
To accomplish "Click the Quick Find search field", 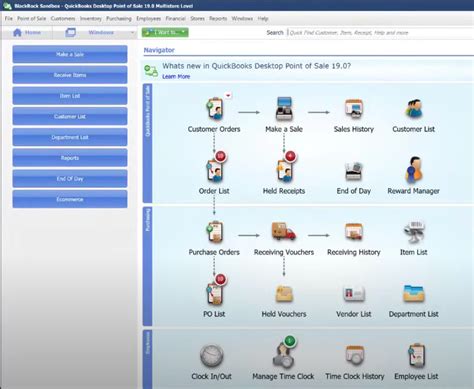I will pos(380,33).
